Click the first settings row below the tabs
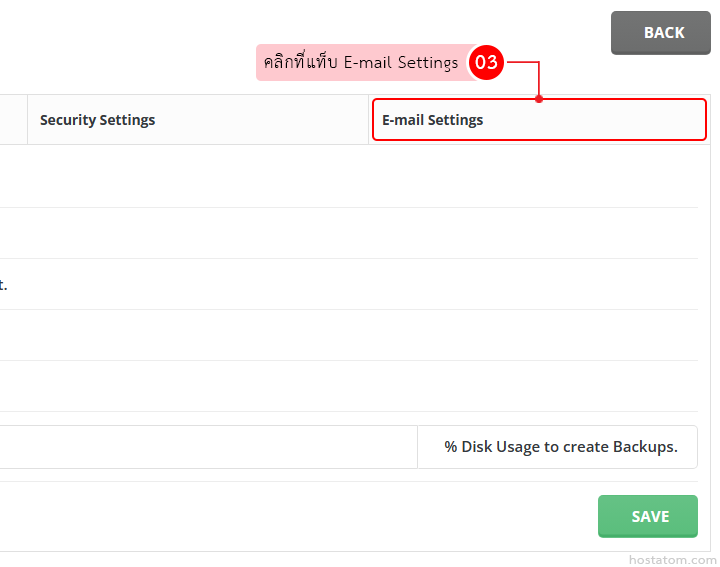Screen dimensions: 720x567 350,177
